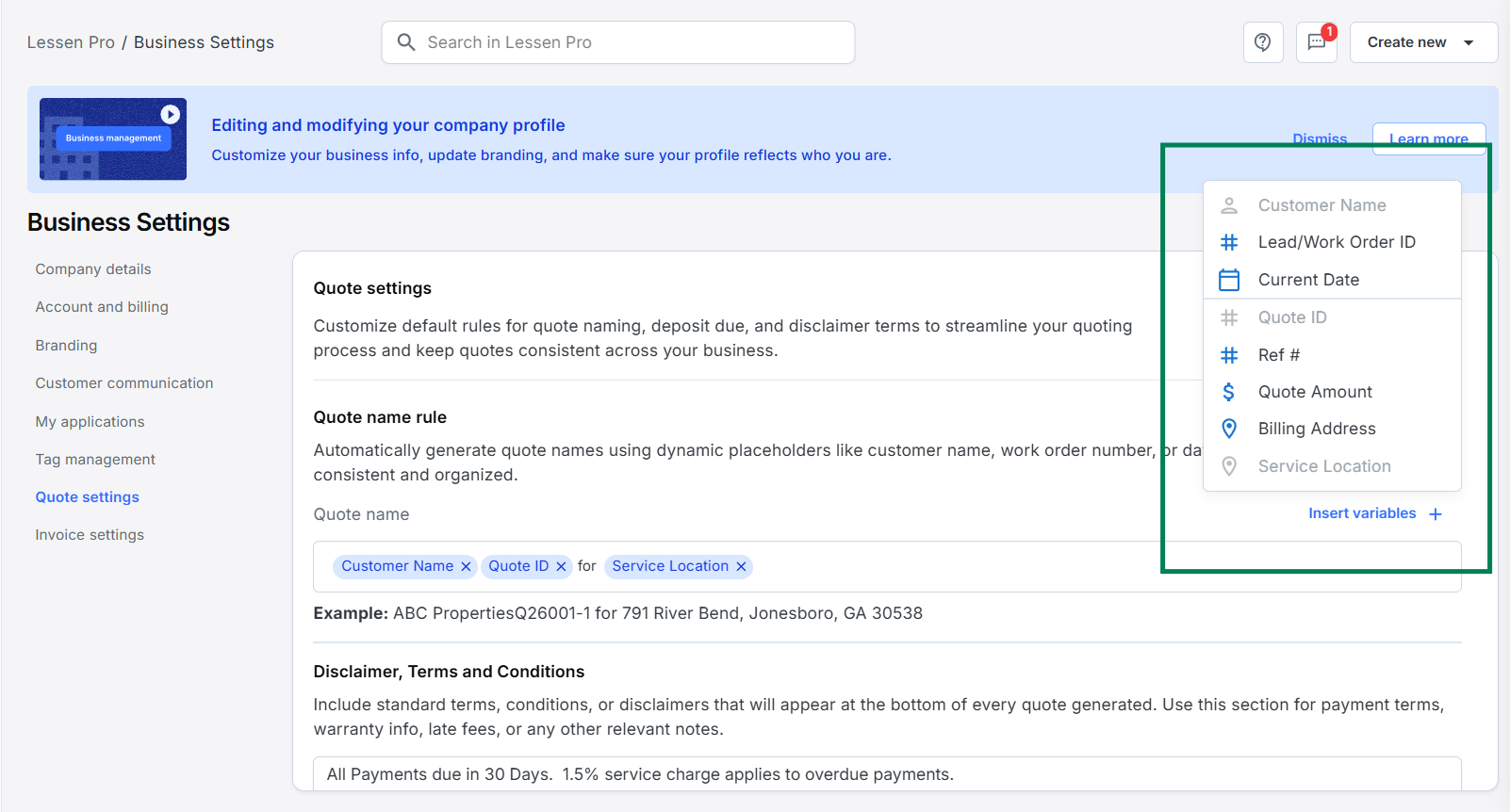Image resolution: width=1510 pixels, height=812 pixels.
Task: Open the chat notifications icon
Action: (x=1316, y=42)
